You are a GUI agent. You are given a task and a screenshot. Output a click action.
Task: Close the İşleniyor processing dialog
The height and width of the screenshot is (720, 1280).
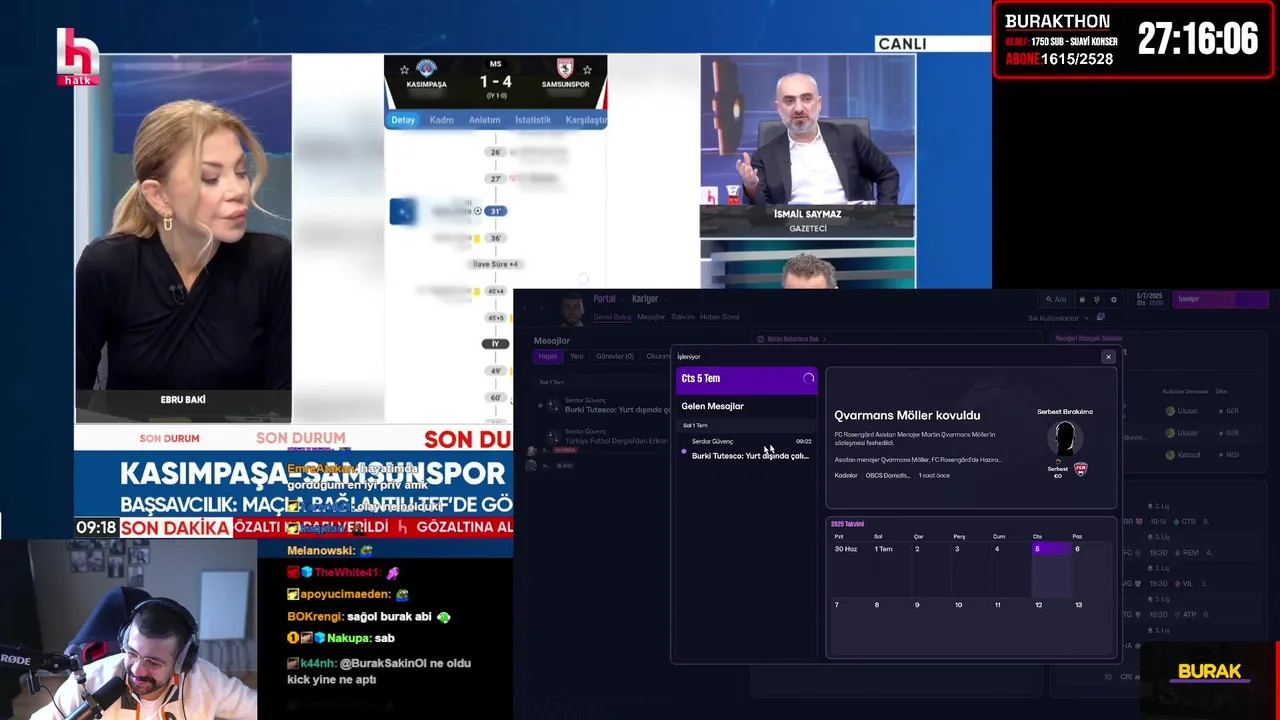click(x=1108, y=357)
